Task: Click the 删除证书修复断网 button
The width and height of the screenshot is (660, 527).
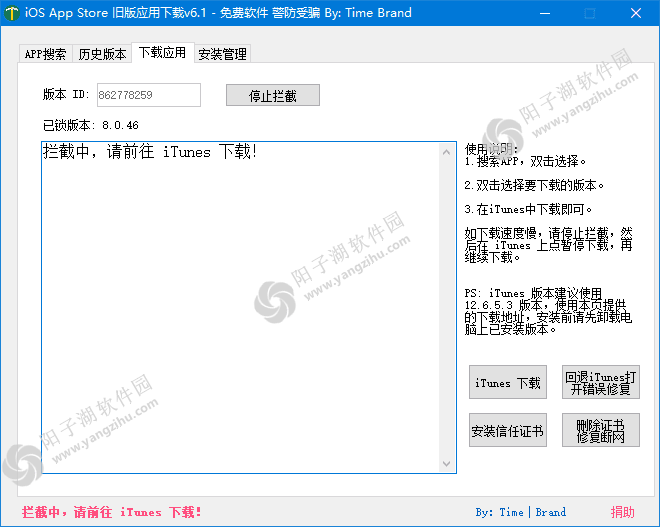Action: (601, 430)
